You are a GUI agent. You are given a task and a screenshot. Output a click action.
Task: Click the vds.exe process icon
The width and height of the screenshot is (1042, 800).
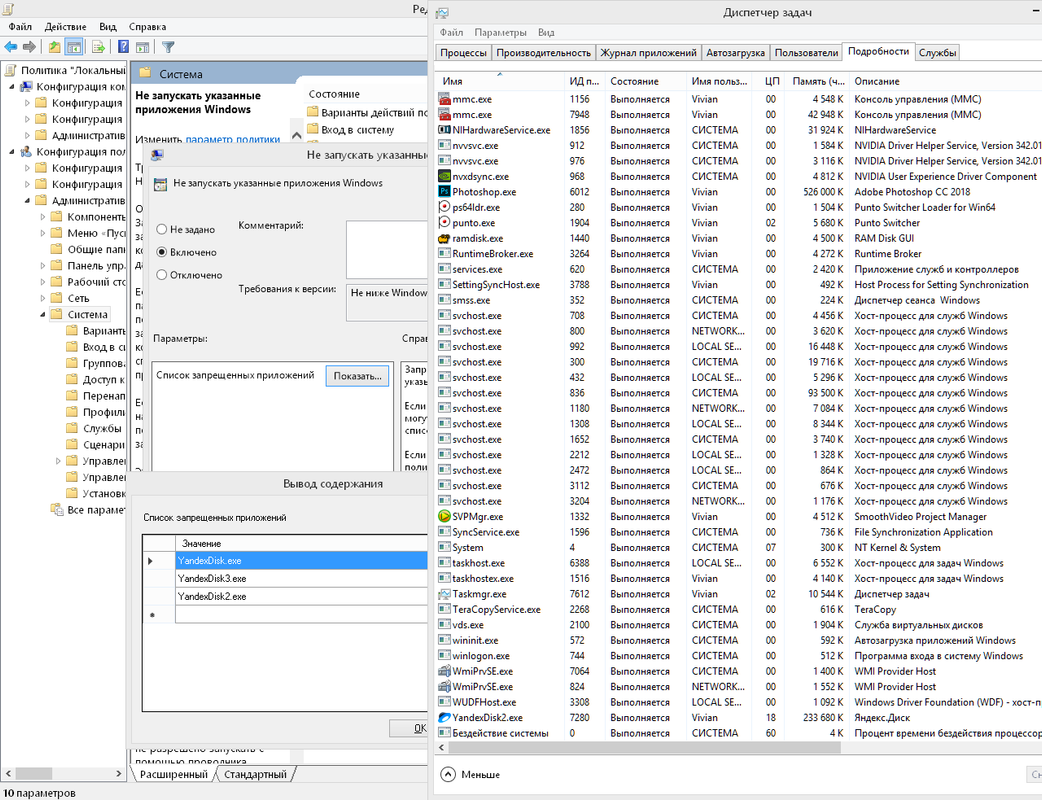[445, 625]
